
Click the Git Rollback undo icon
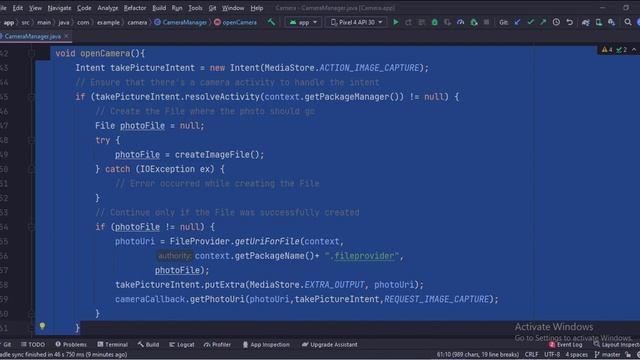[569, 22]
